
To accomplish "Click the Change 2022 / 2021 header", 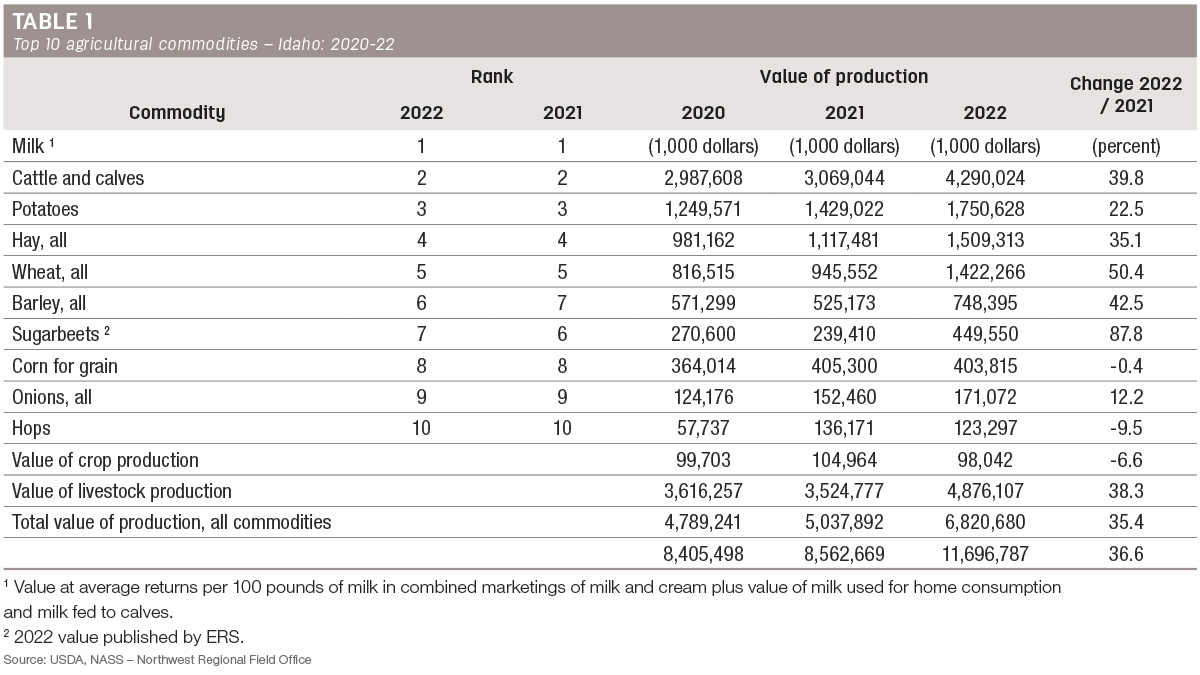I will point(1126,95).
